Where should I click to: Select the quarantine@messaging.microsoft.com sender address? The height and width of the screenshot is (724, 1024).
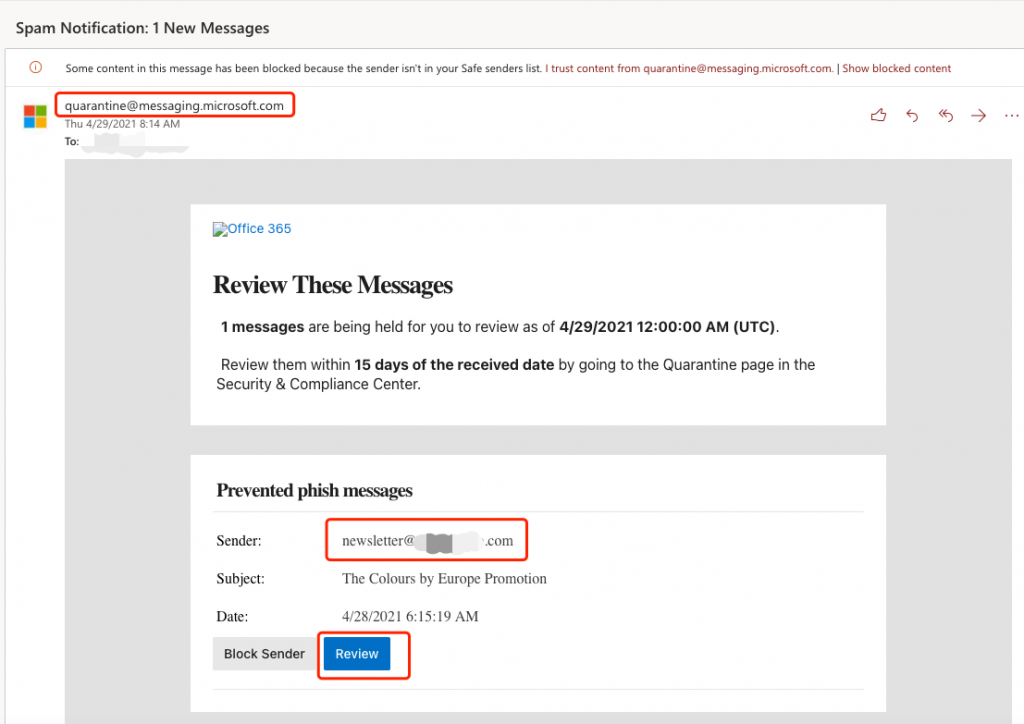[x=174, y=106]
